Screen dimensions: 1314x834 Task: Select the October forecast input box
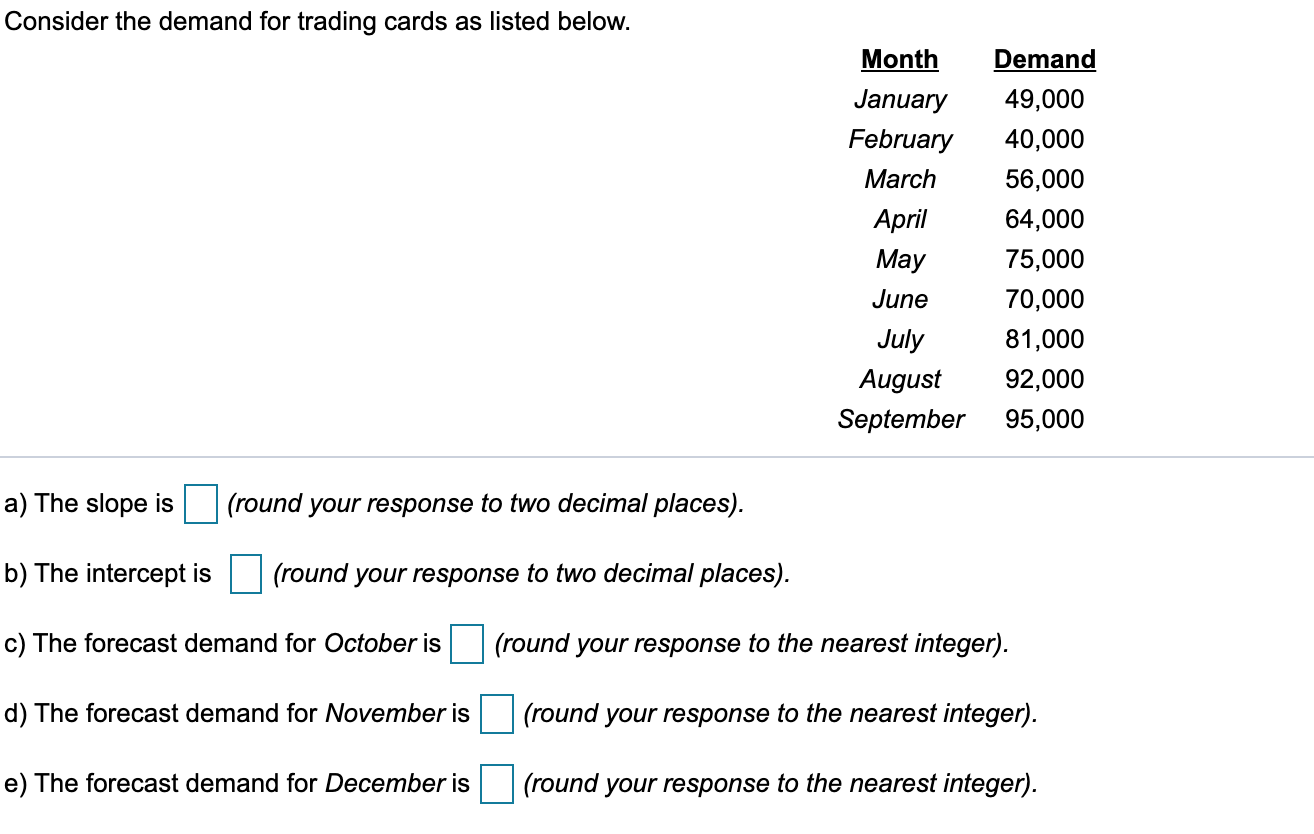pyautogui.click(x=469, y=644)
